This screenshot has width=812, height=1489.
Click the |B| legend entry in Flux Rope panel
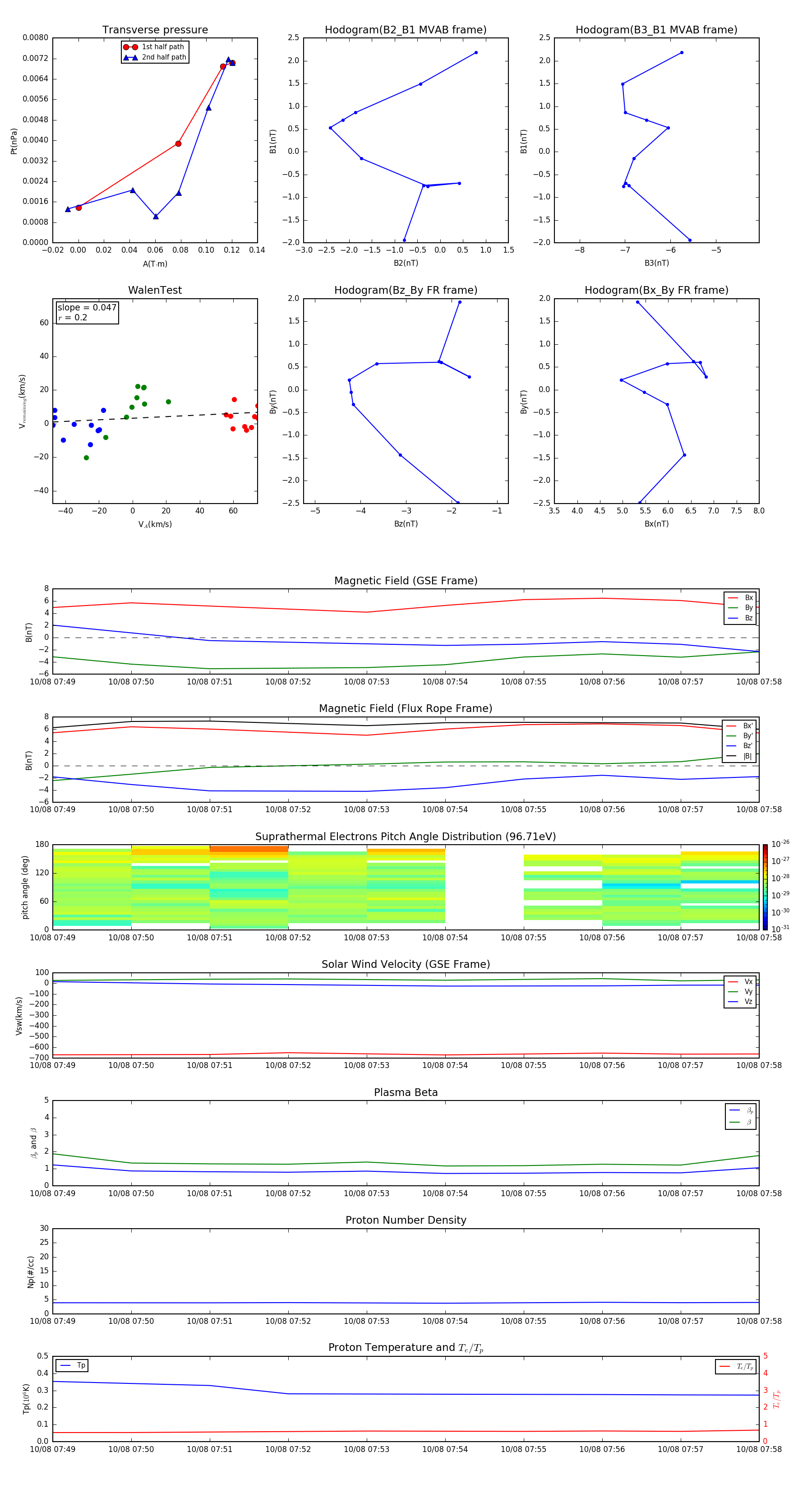(740, 756)
